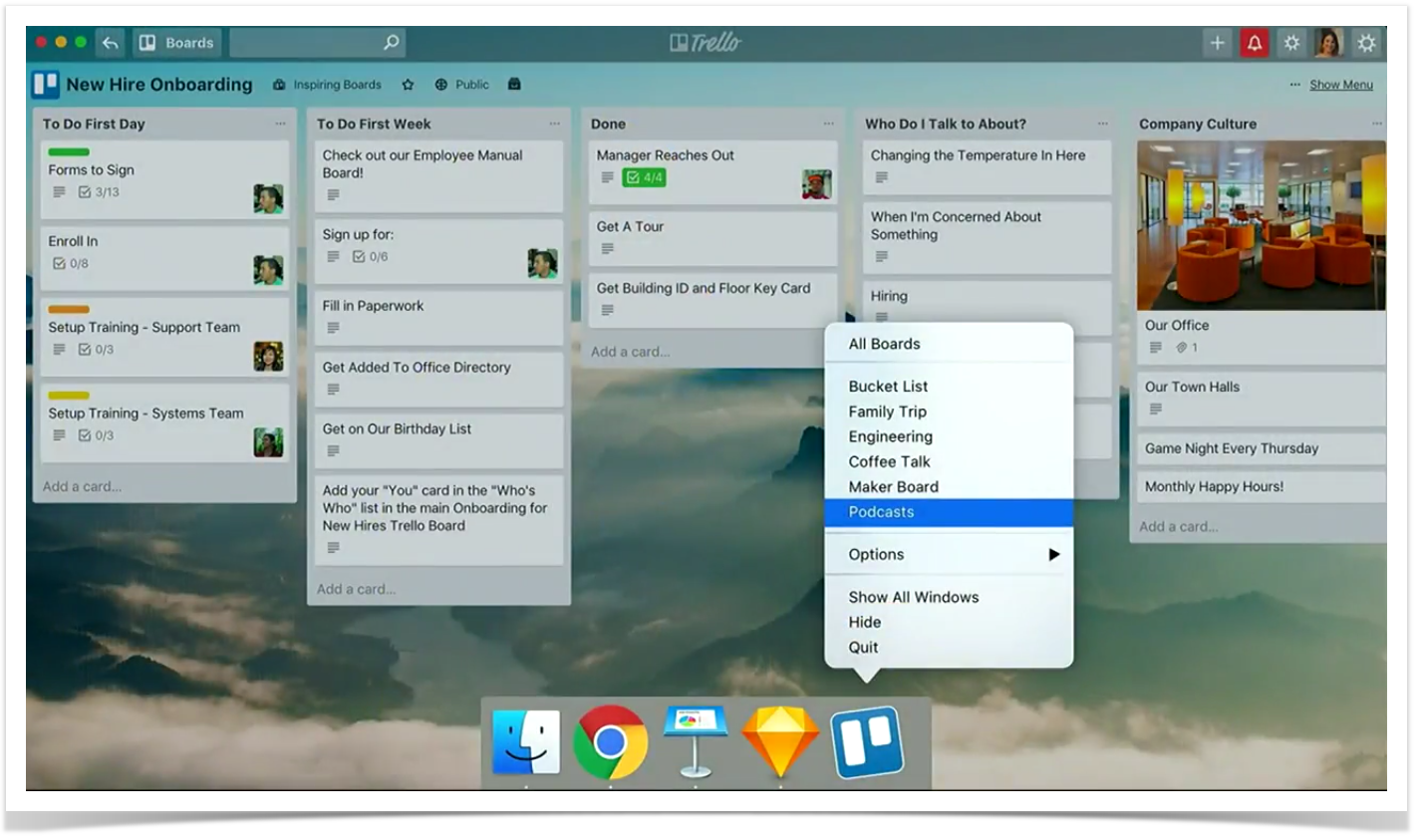
Task: Click the New Hire Onboarding board title
Action: 159,85
